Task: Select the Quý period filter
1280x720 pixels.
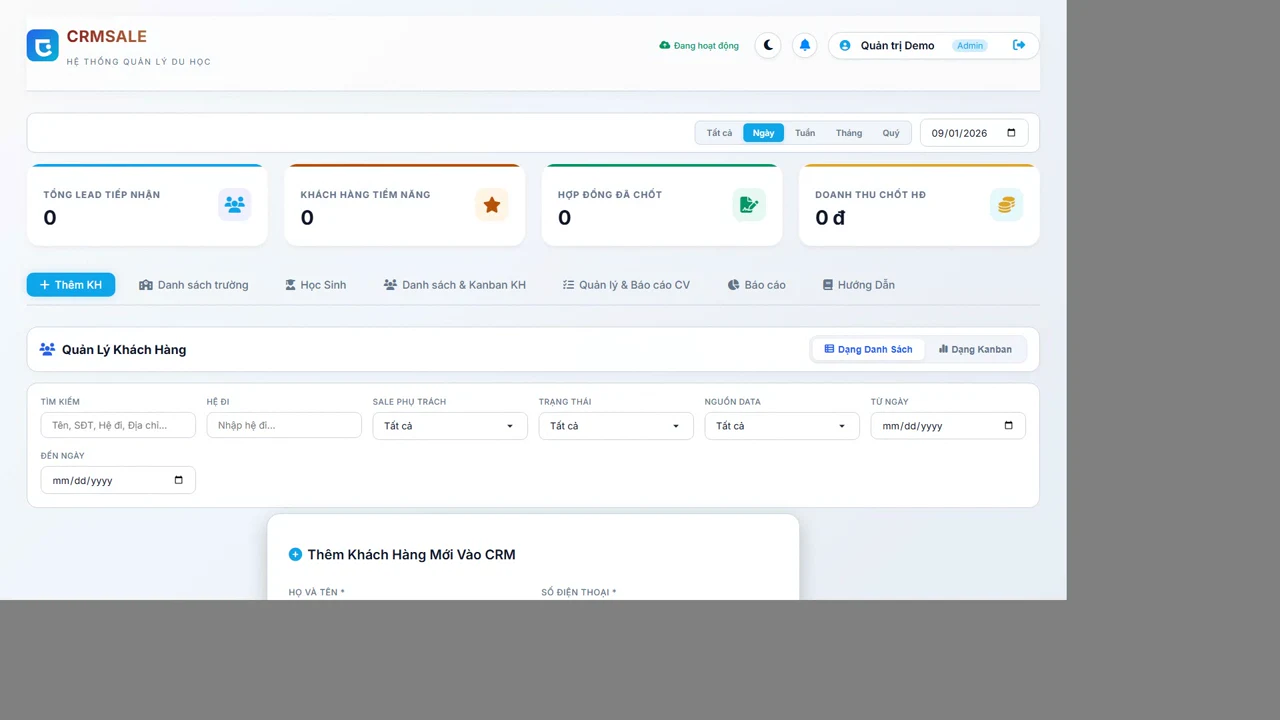Action: [x=891, y=133]
